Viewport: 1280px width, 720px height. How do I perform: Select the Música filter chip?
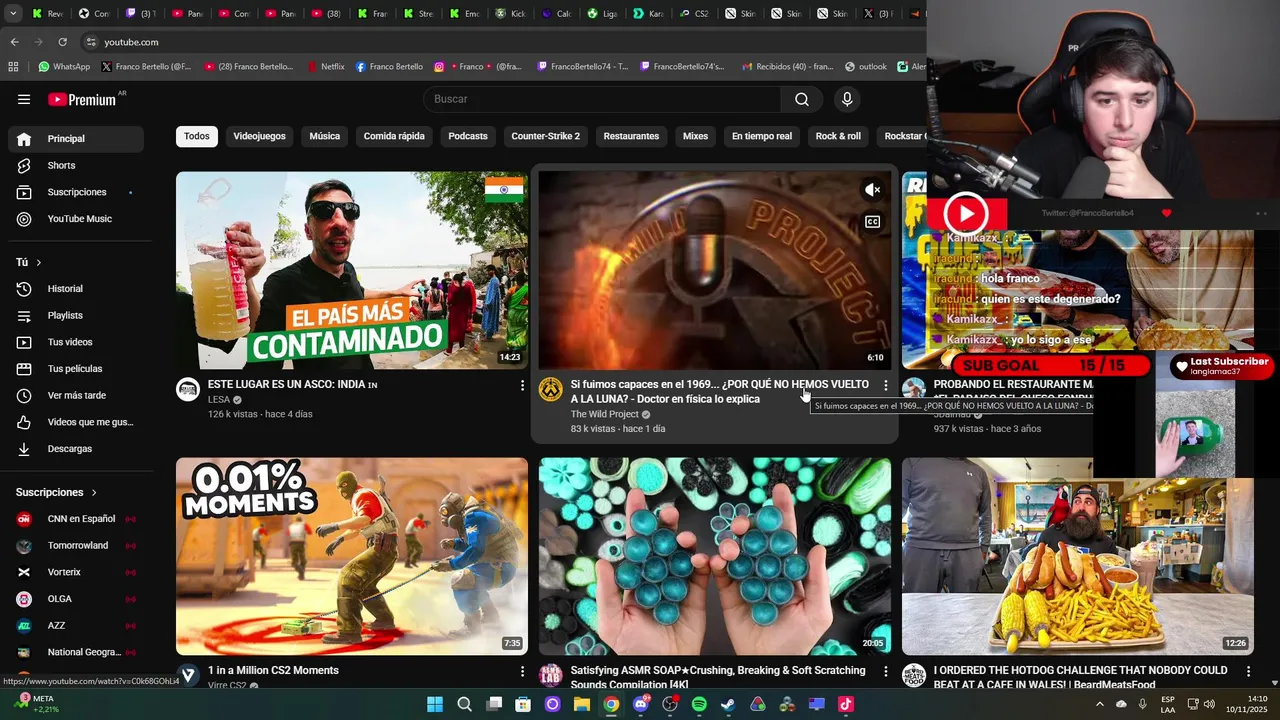point(324,136)
